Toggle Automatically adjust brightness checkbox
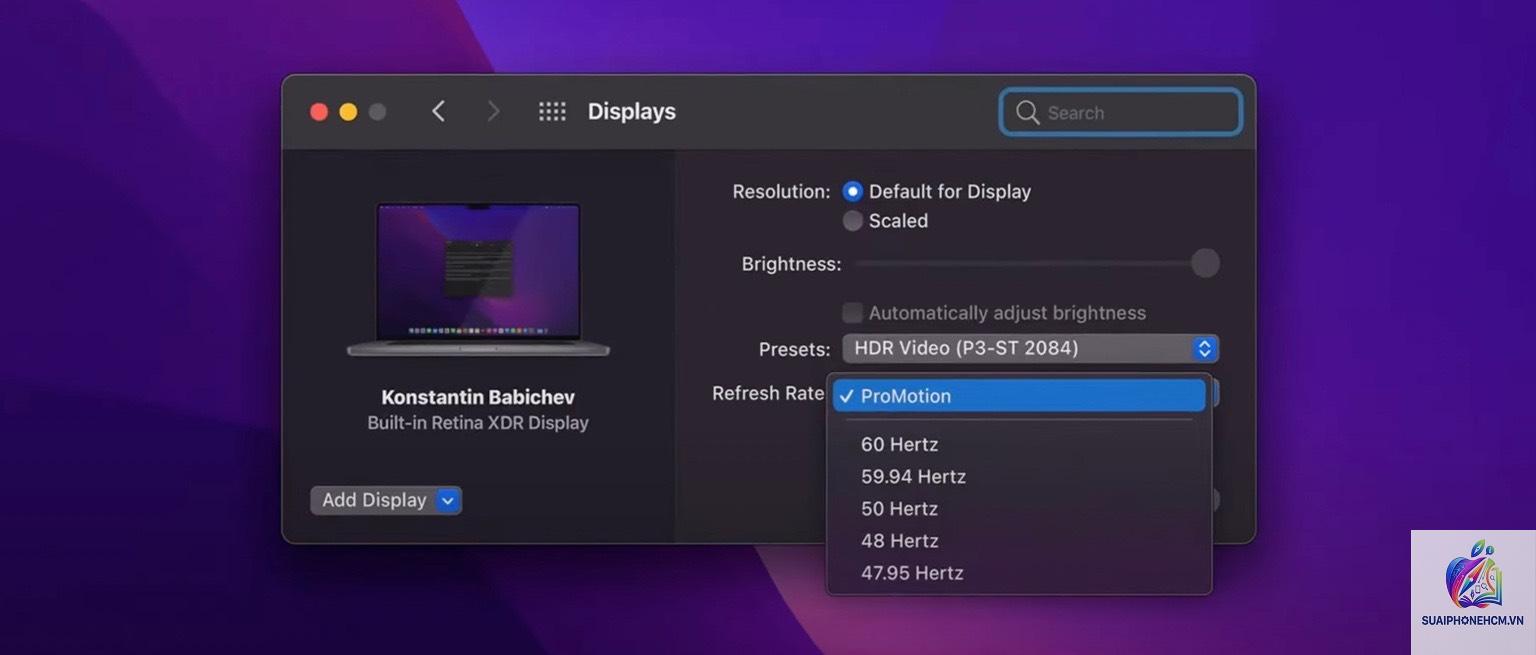The width and height of the screenshot is (1536, 655). click(853, 313)
